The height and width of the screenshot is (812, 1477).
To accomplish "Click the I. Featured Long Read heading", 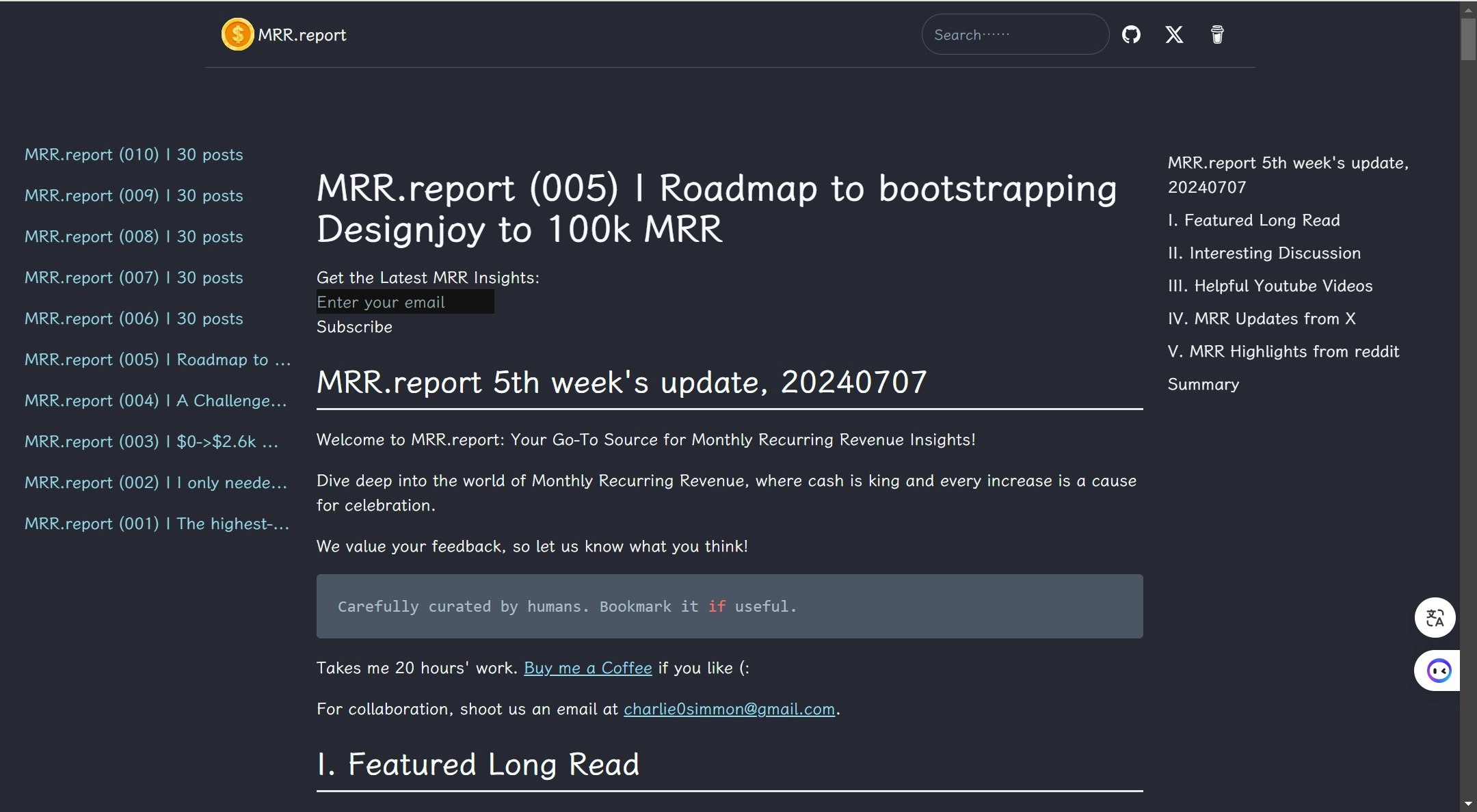I will click(478, 764).
